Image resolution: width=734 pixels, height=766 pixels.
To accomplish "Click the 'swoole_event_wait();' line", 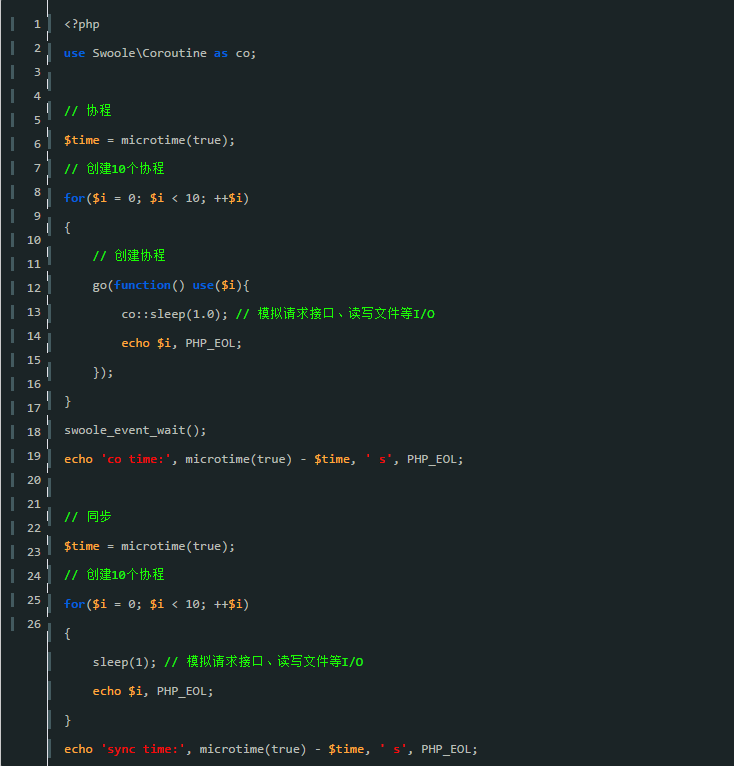I will [135, 430].
